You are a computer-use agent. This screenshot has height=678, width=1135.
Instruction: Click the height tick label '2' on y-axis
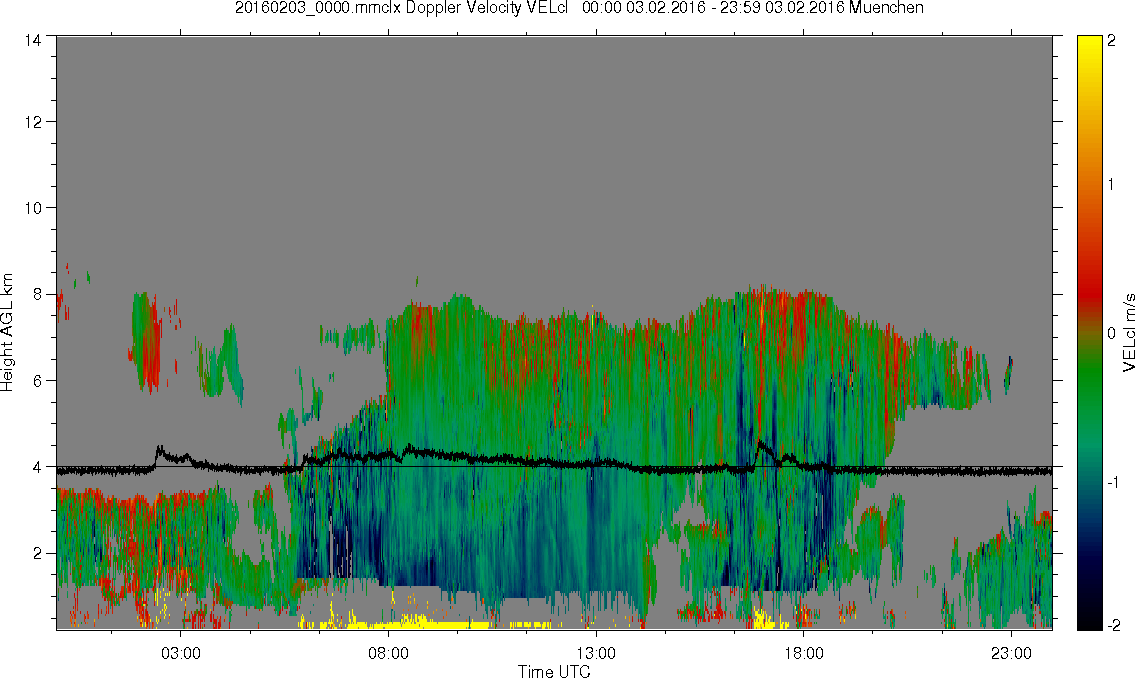click(x=36, y=554)
